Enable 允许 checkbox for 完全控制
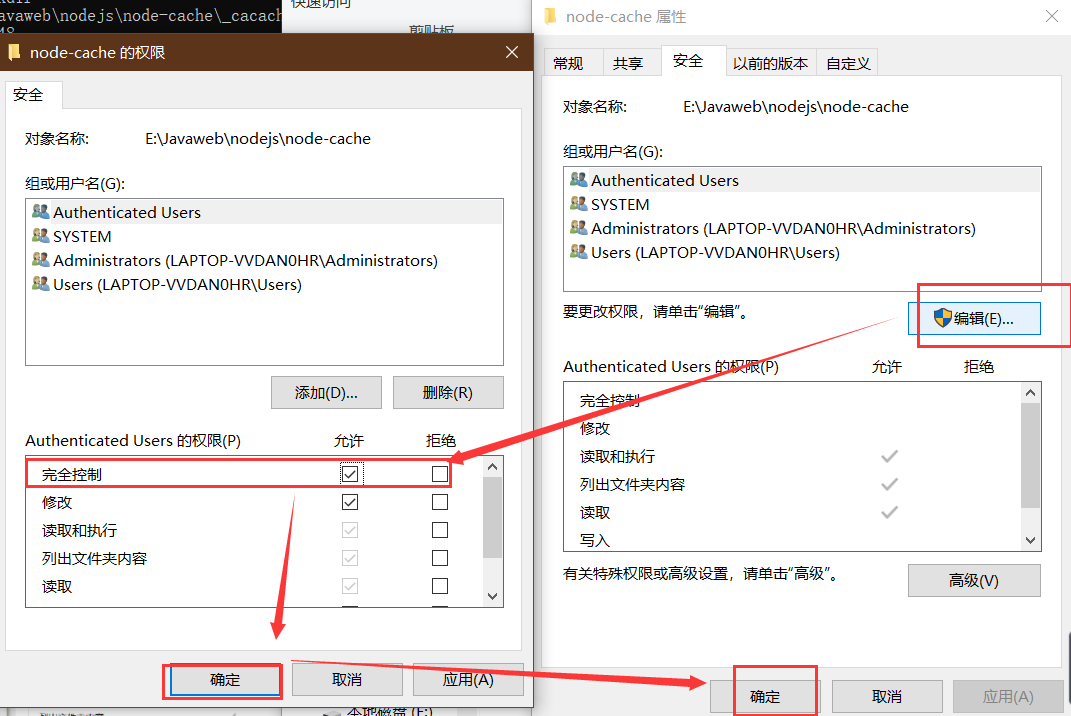 [350, 473]
